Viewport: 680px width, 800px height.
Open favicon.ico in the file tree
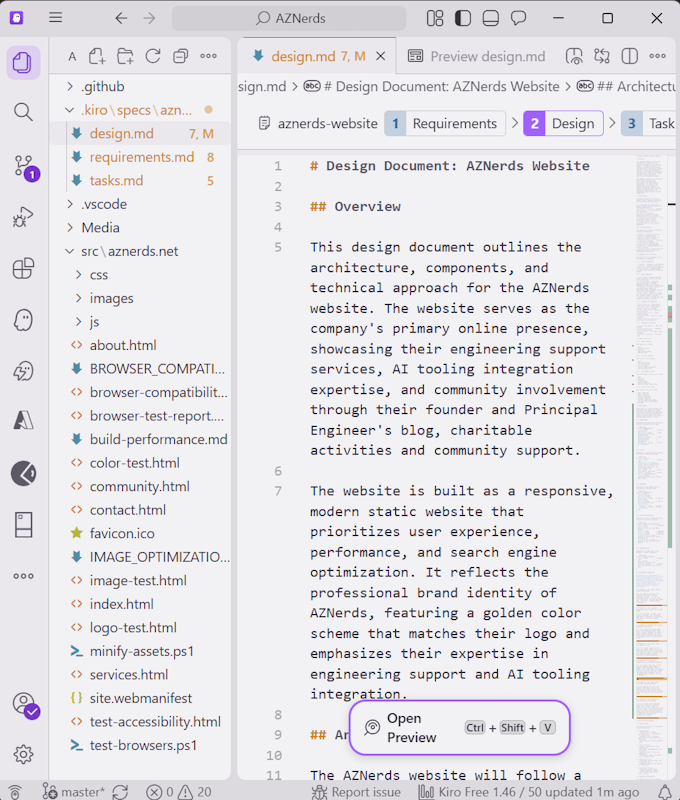pyautogui.click(x=140, y=534)
